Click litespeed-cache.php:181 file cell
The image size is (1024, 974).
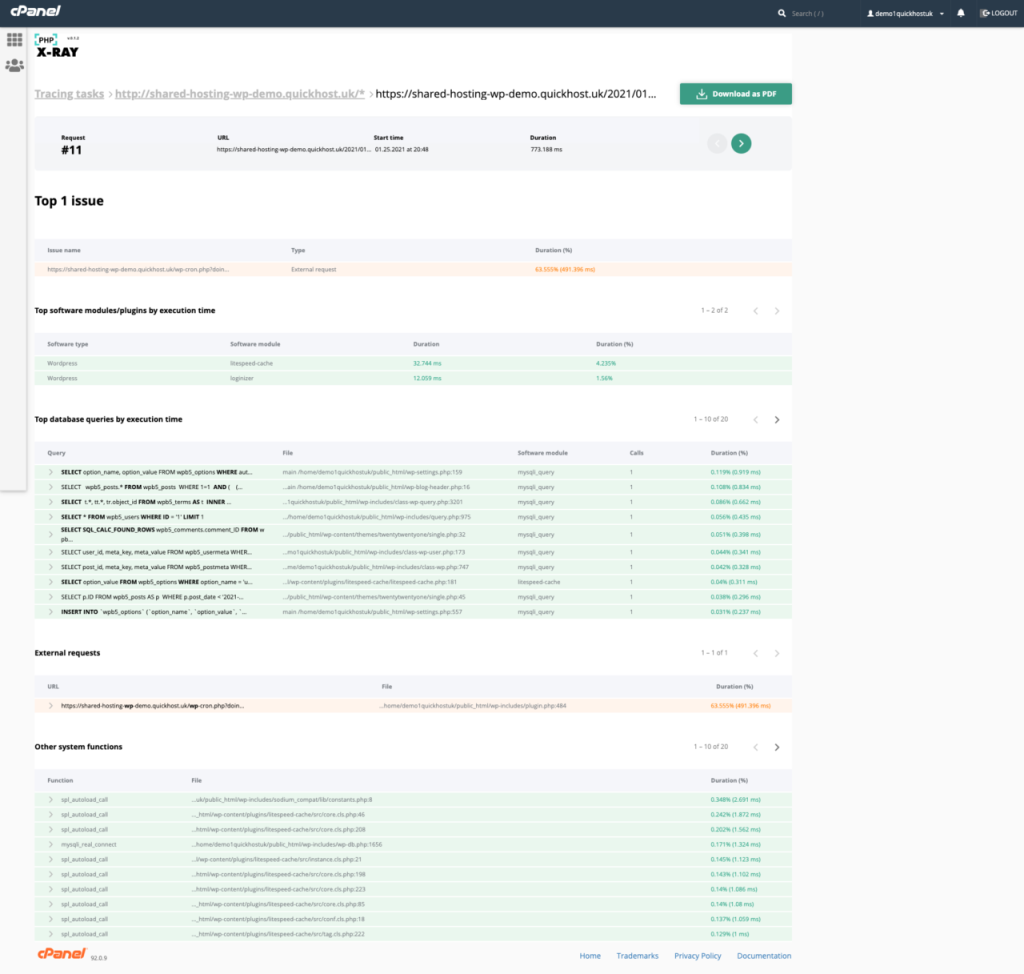[x=370, y=582]
